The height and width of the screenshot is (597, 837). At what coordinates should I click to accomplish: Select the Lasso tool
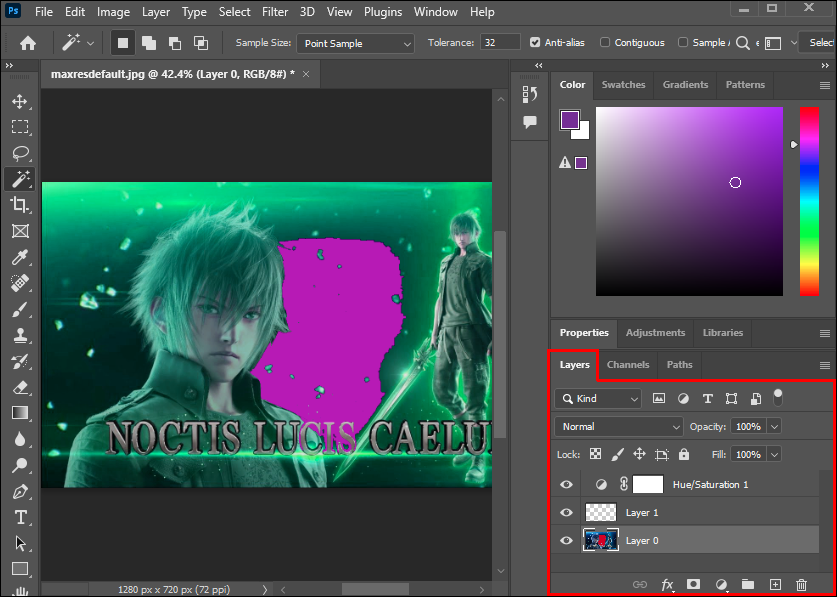point(19,153)
